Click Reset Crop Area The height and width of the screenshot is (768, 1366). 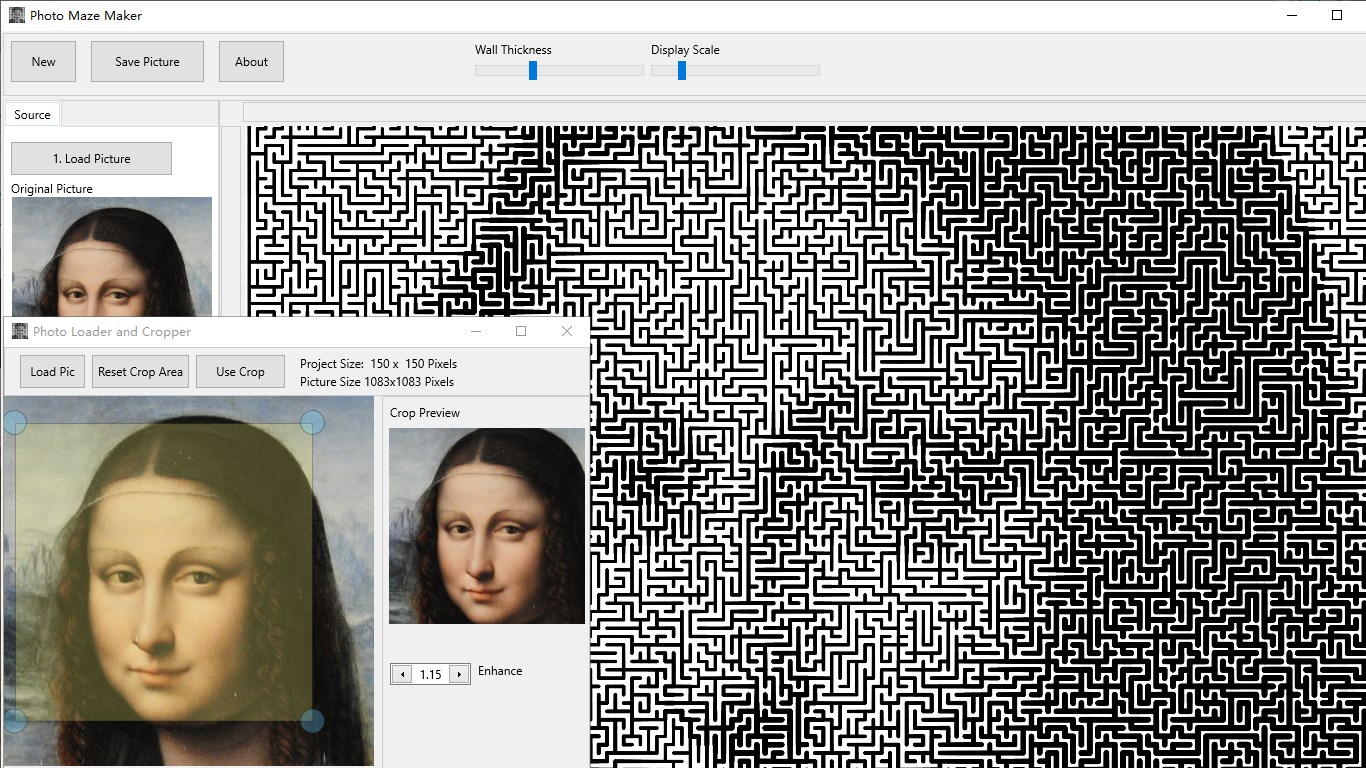click(139, 371)
